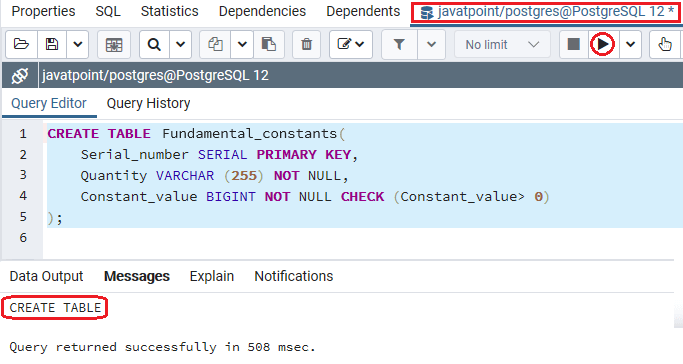Image resolution: width=683 pixels, height=364 pixels.
Task: Click the Filter funnel icon
Action: pos(399,44)
